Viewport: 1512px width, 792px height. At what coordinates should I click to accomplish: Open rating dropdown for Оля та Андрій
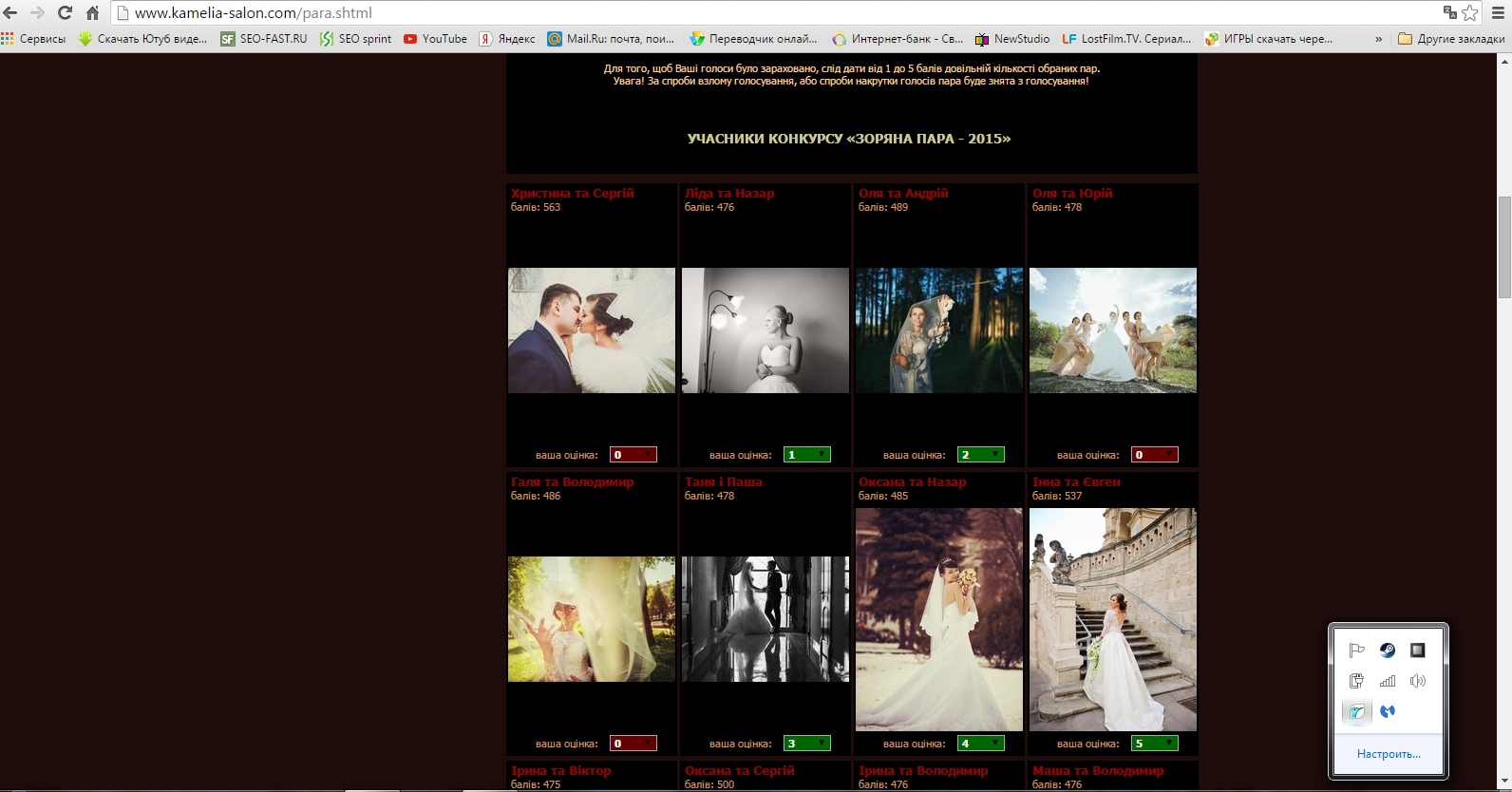coord(980,455)
